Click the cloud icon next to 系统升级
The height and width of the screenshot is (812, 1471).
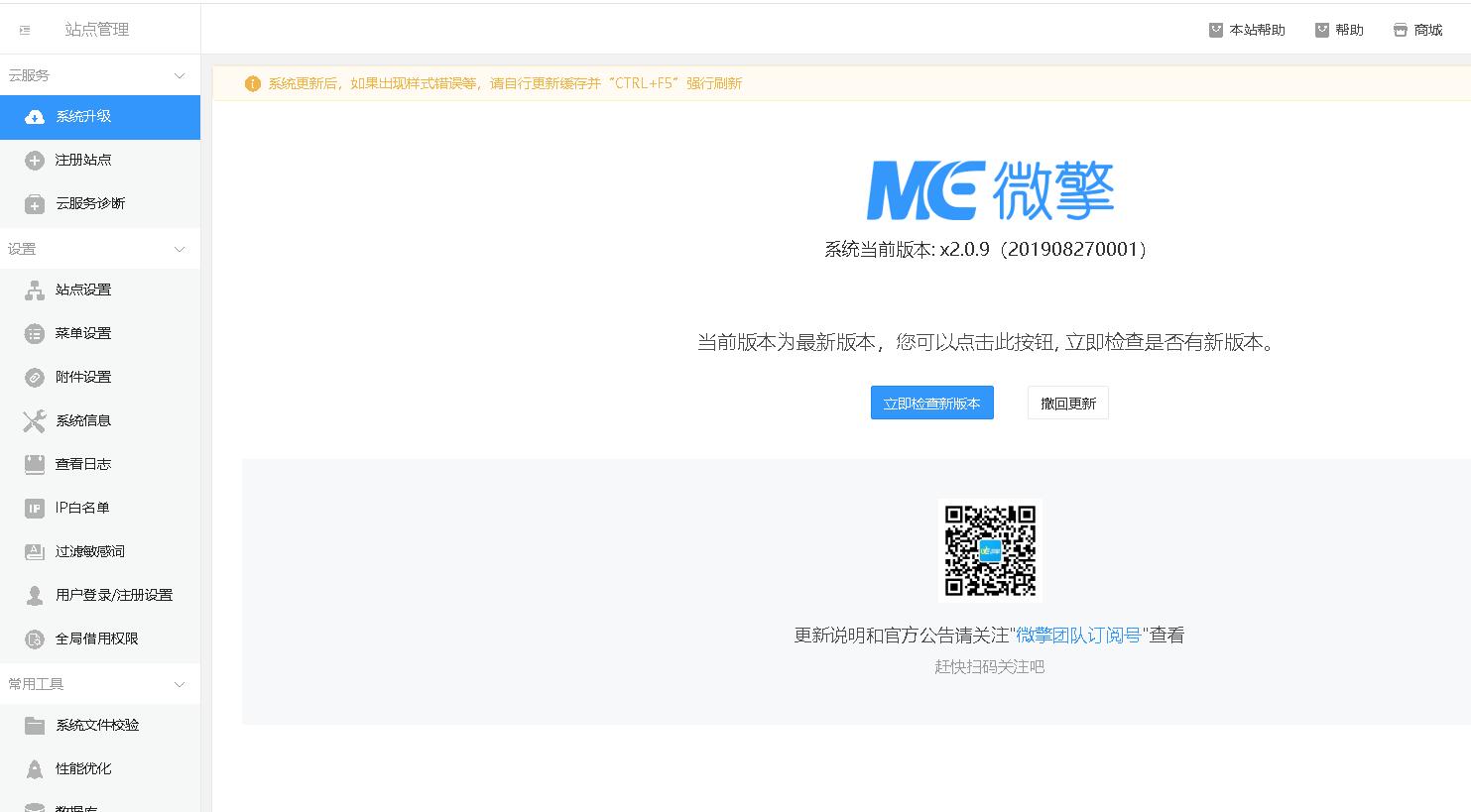click(35, 117)
